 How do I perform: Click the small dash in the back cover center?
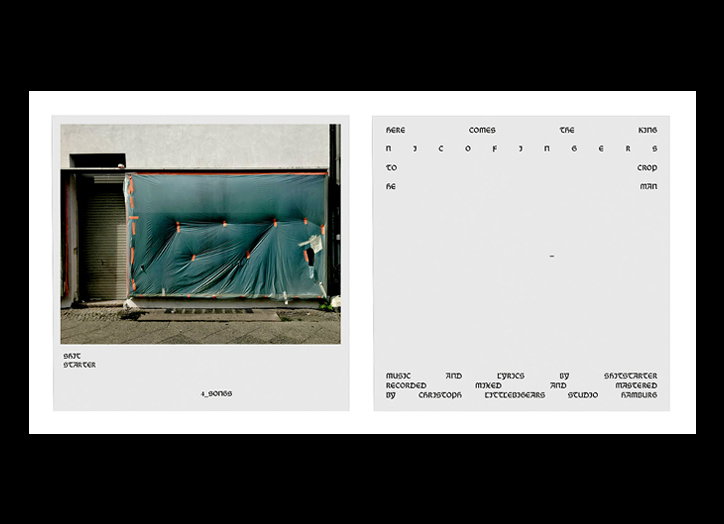[x=552, y=256]
